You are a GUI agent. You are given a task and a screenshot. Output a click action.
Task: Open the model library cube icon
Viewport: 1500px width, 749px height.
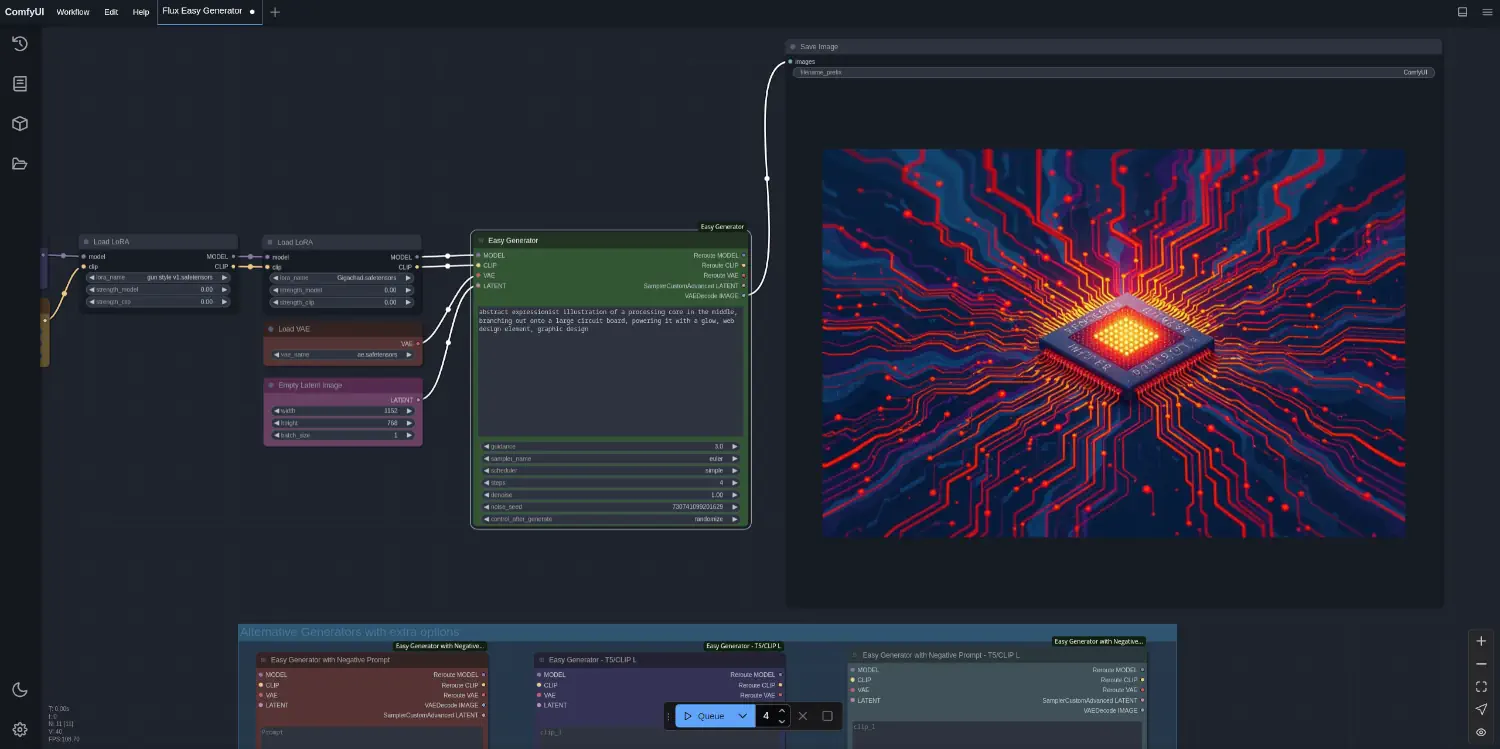coord(19,123)
